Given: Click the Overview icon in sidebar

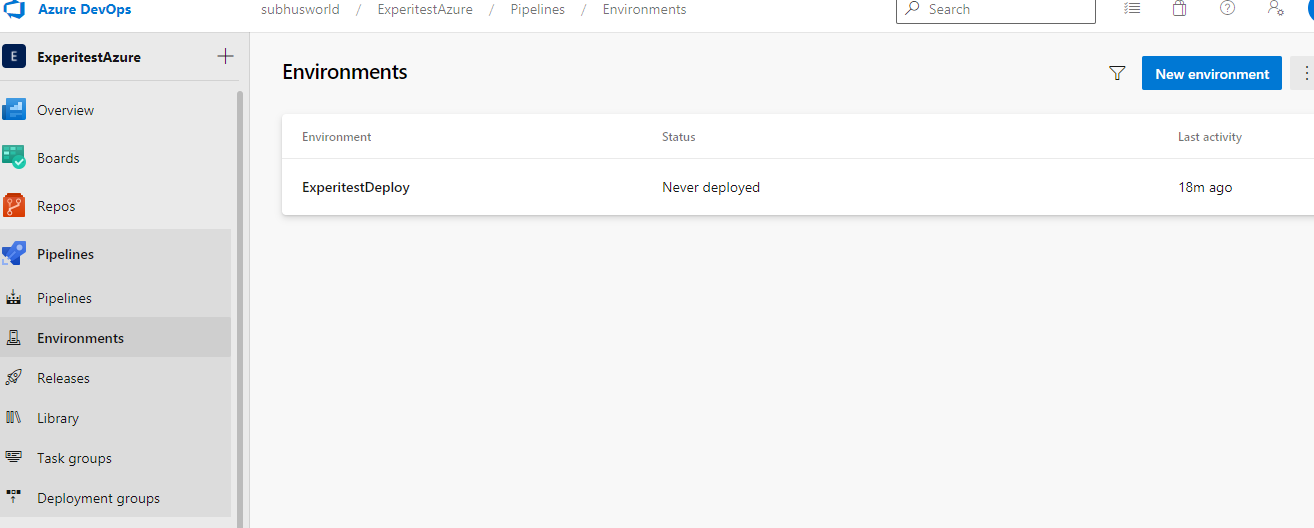Looking at the screenshot, I should coord(14,109).
